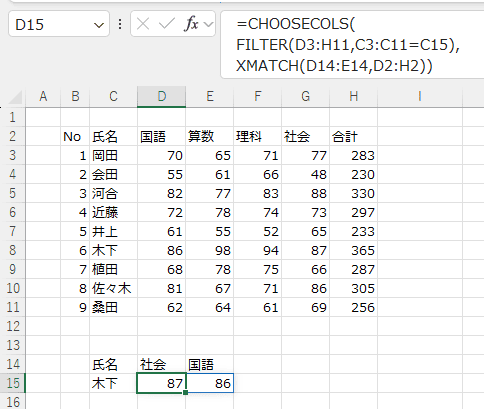484x409 pixels.
Task: Click the 48 score in 会田's row
Action: point(306,174)
